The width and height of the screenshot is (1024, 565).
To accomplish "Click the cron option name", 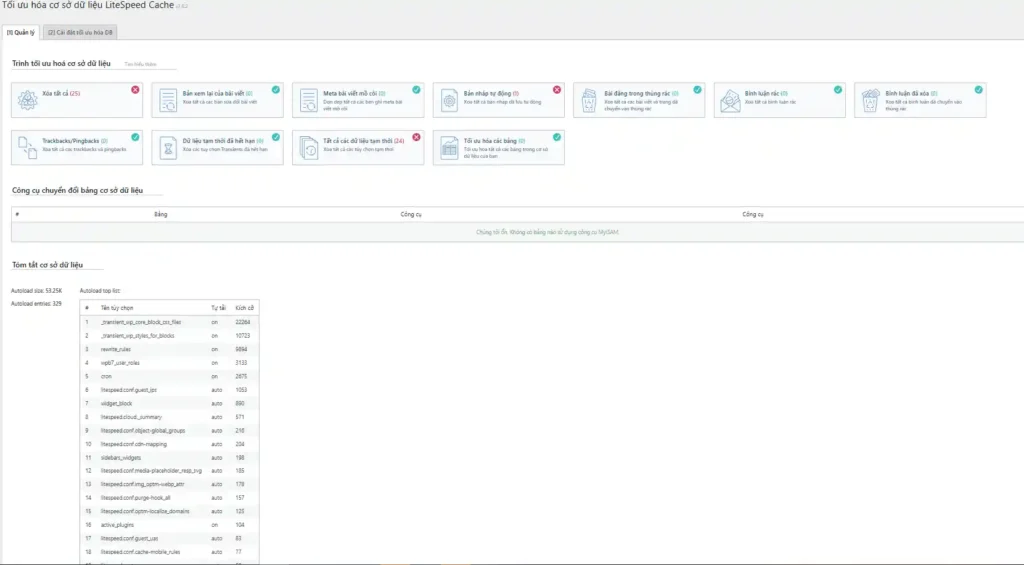I will 106,376.
